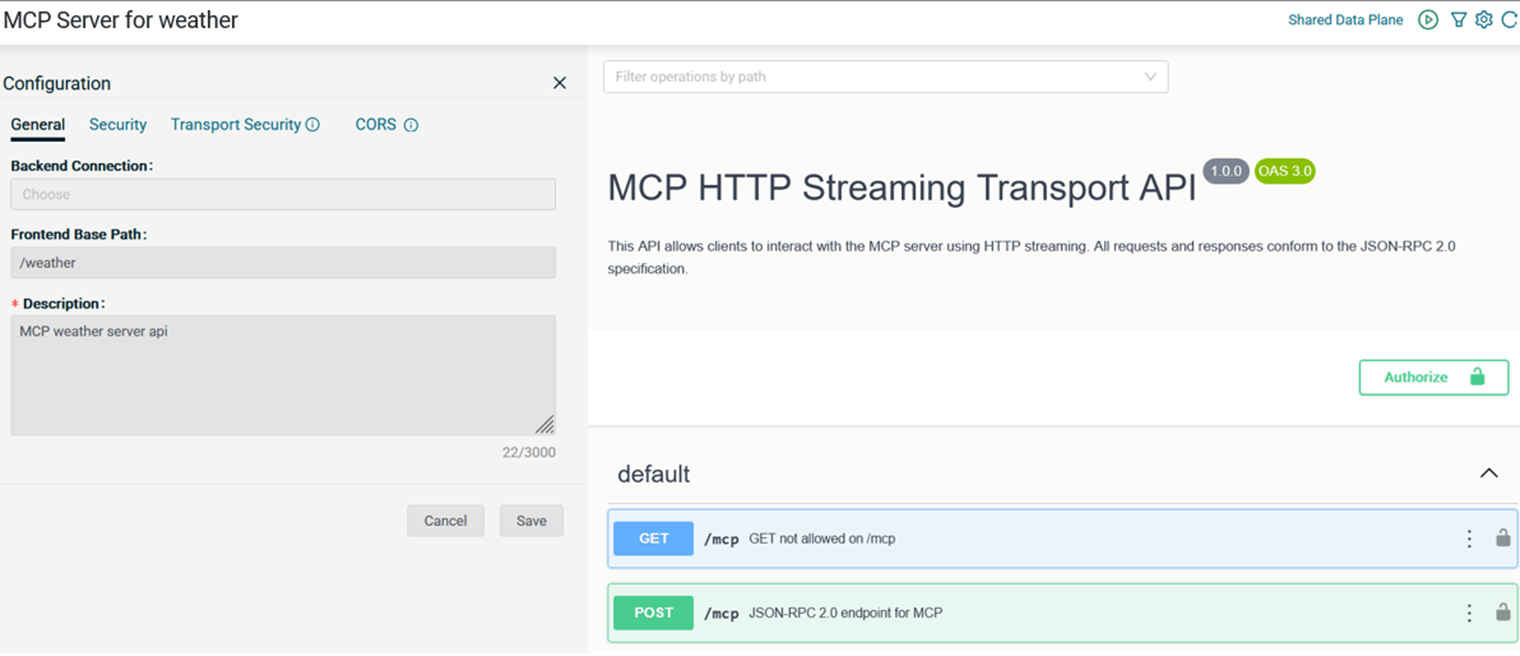Click inside the Description text area
The width and height of the screenshot is (1520, 656).
(x=283, y=375)
